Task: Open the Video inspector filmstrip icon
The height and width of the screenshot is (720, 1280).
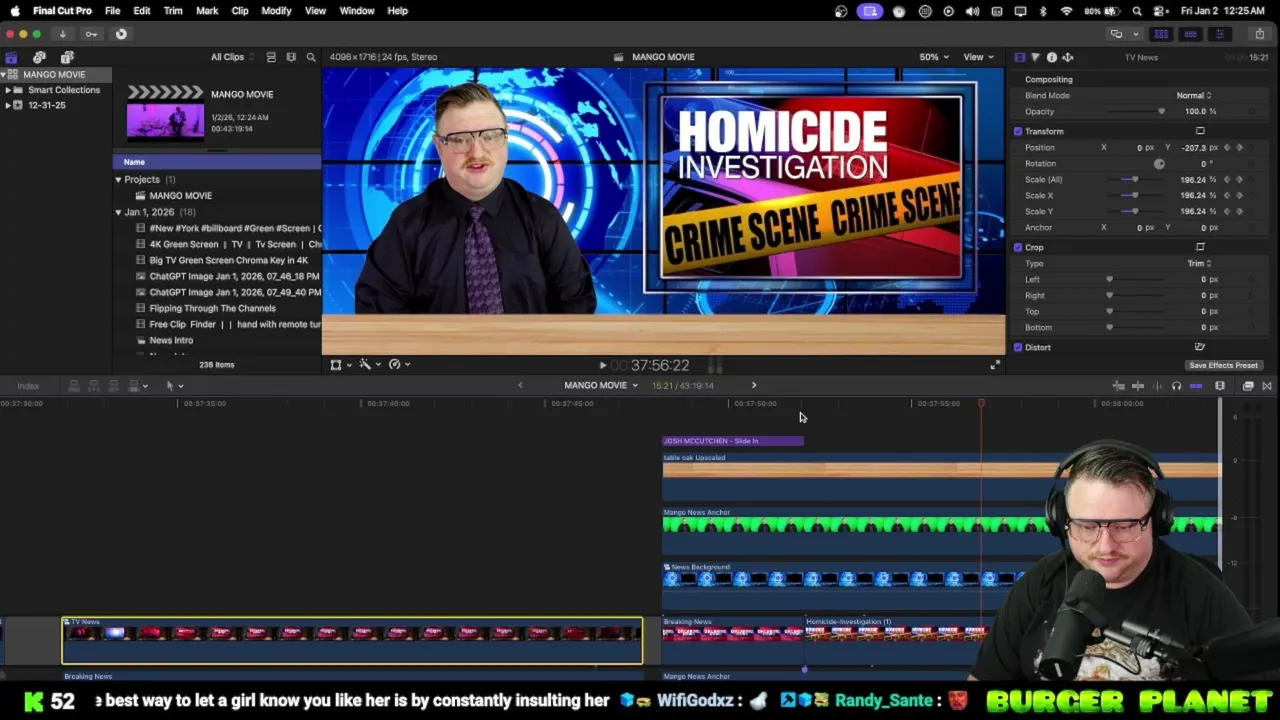Action: tap(1019, 57)
